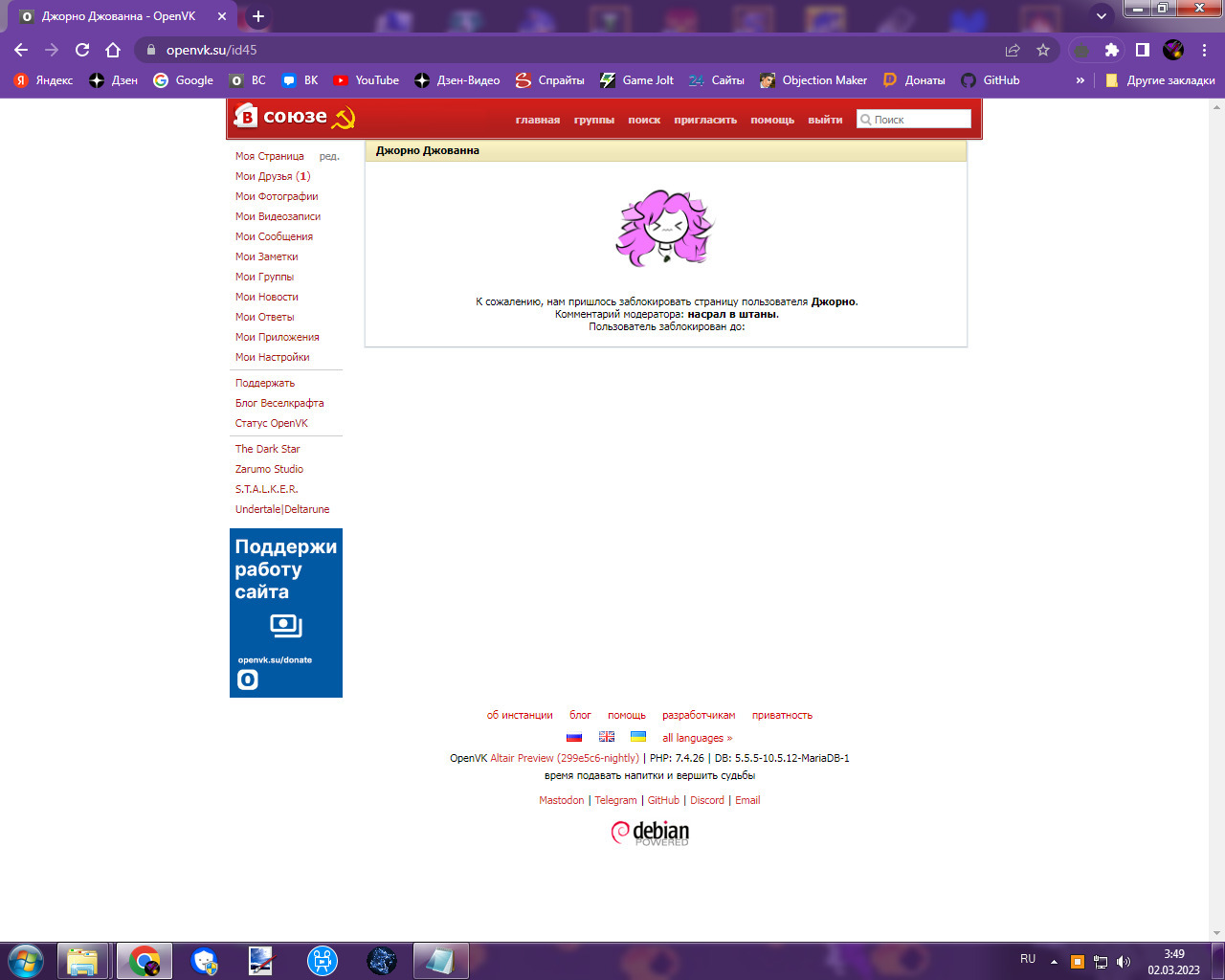The height and width of the screenshot is (980, 1225).
Task: Open Мои Фотографии in the sidebar
Action: tap(277, 196)
